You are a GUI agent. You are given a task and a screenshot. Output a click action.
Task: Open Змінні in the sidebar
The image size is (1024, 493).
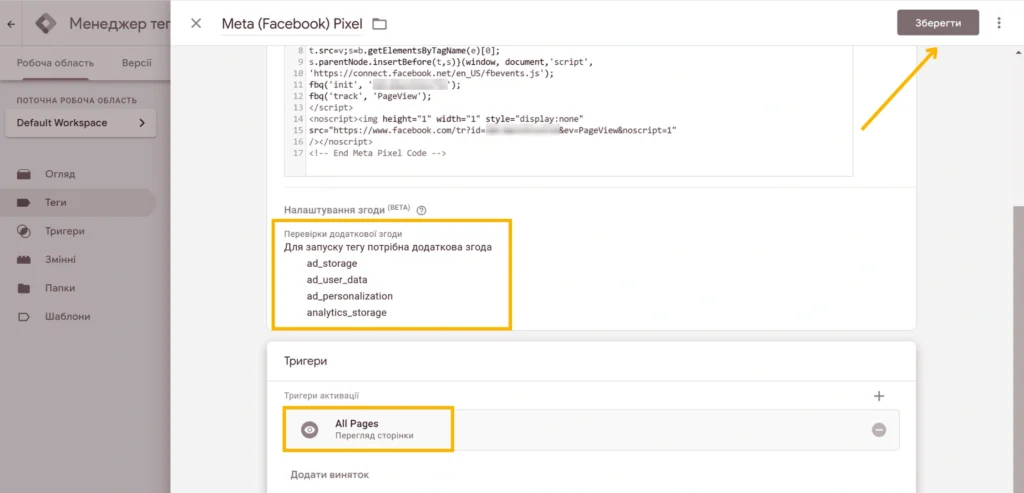tap(77, 259)
